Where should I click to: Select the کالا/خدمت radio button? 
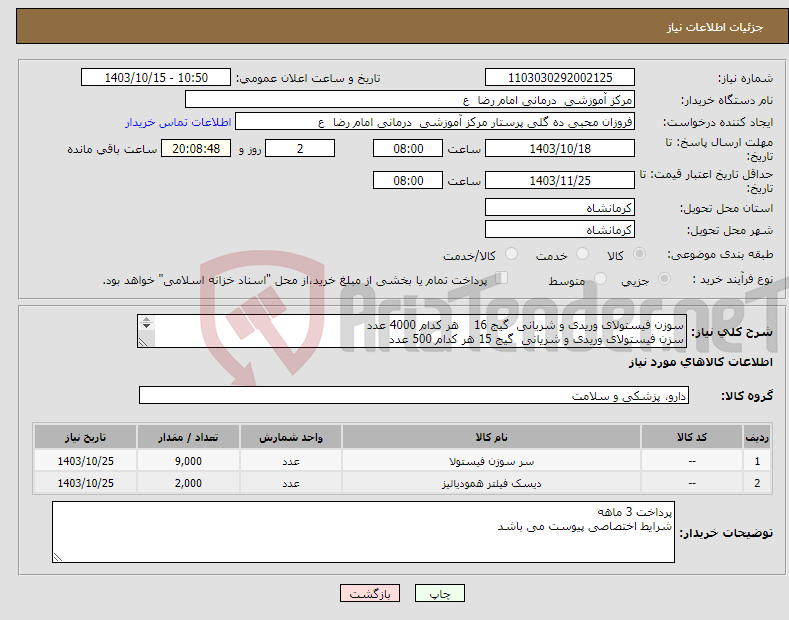click(x=511, y=254)
